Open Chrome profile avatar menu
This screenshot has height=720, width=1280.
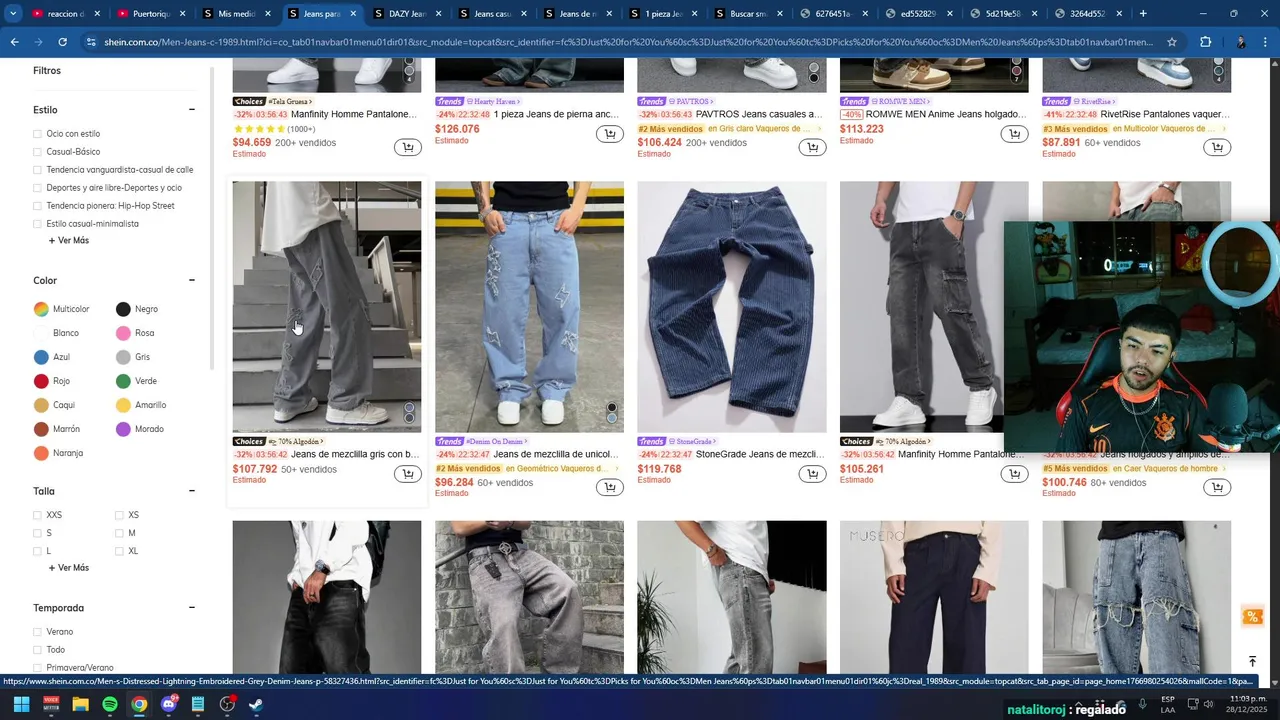click(x=1241, y=42)
